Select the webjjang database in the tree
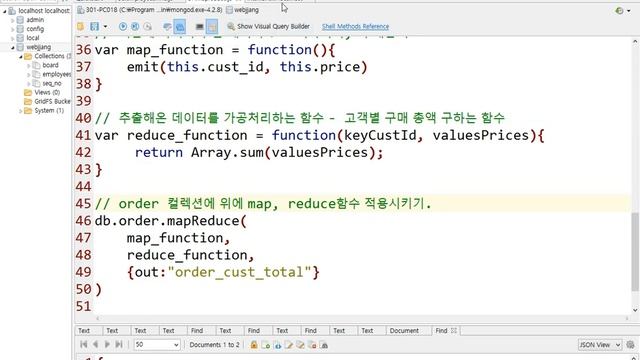 (x=38, y=47)
